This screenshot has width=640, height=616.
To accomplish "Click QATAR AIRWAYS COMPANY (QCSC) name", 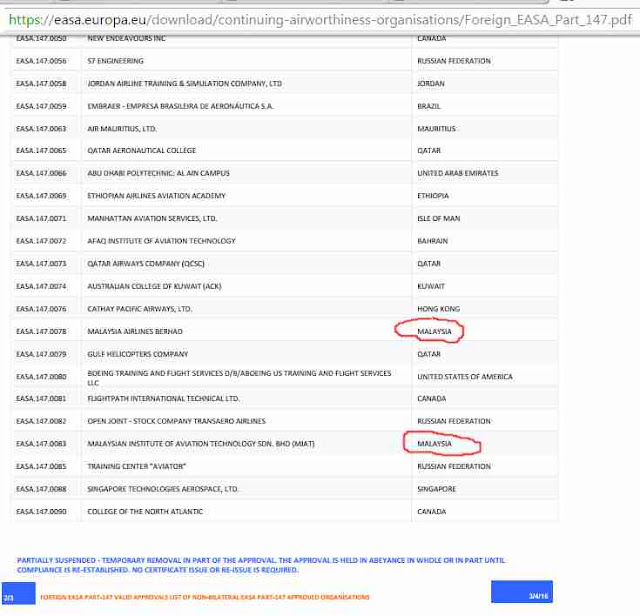I will coord(146,263).
